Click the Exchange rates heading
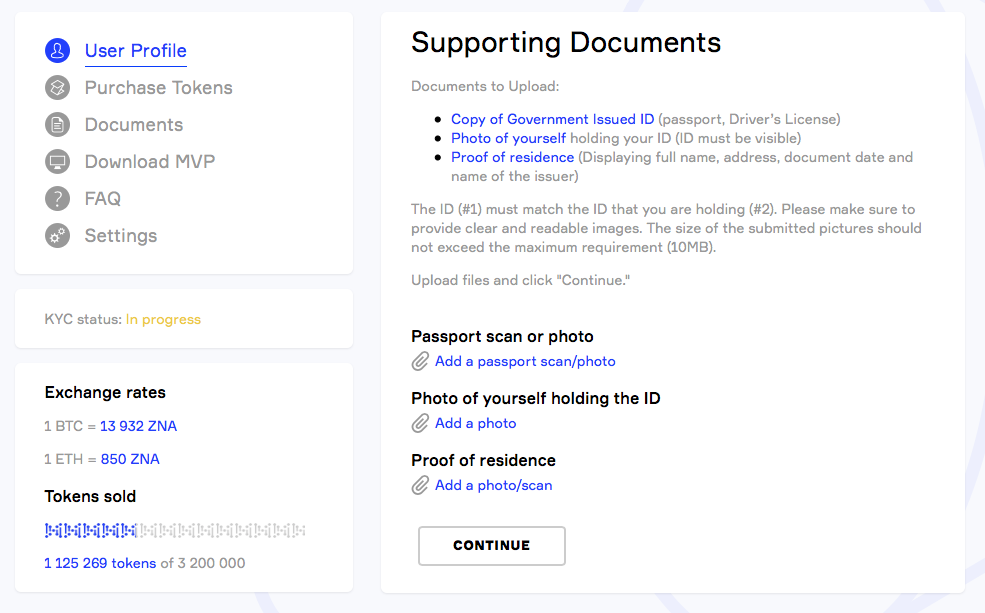 [x=105, y=393]
